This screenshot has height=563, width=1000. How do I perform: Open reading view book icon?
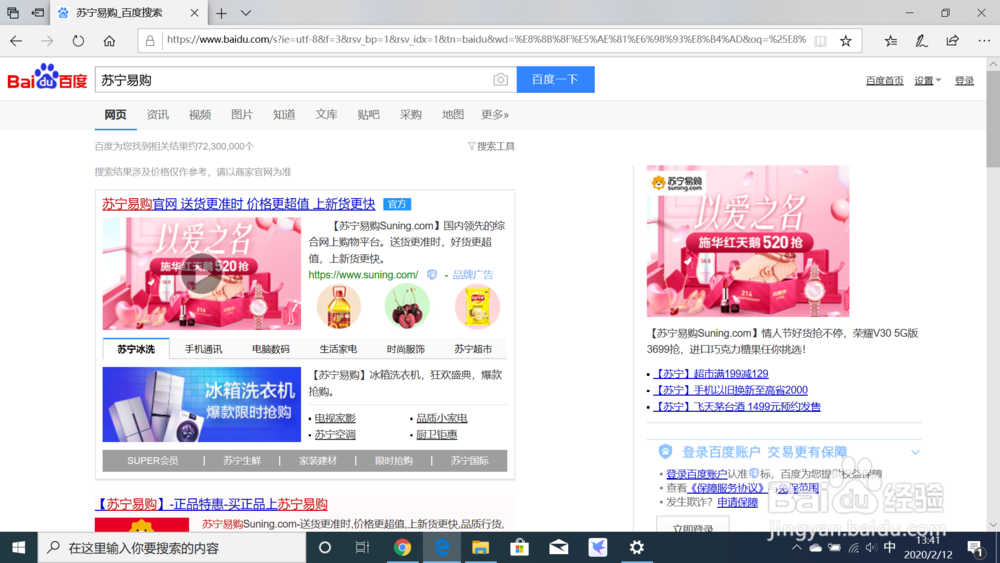(820, 41)
